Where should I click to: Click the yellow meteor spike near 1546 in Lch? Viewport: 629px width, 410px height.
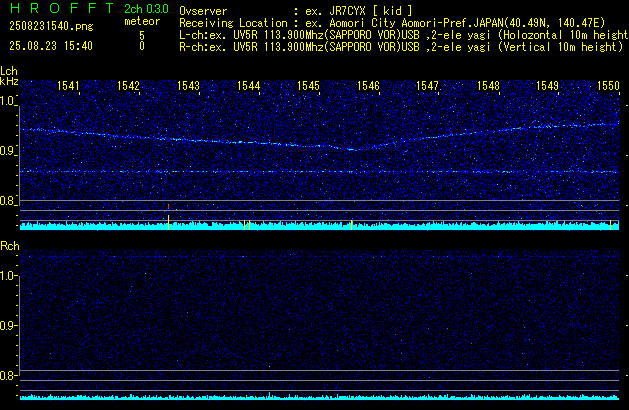(352, 225)
